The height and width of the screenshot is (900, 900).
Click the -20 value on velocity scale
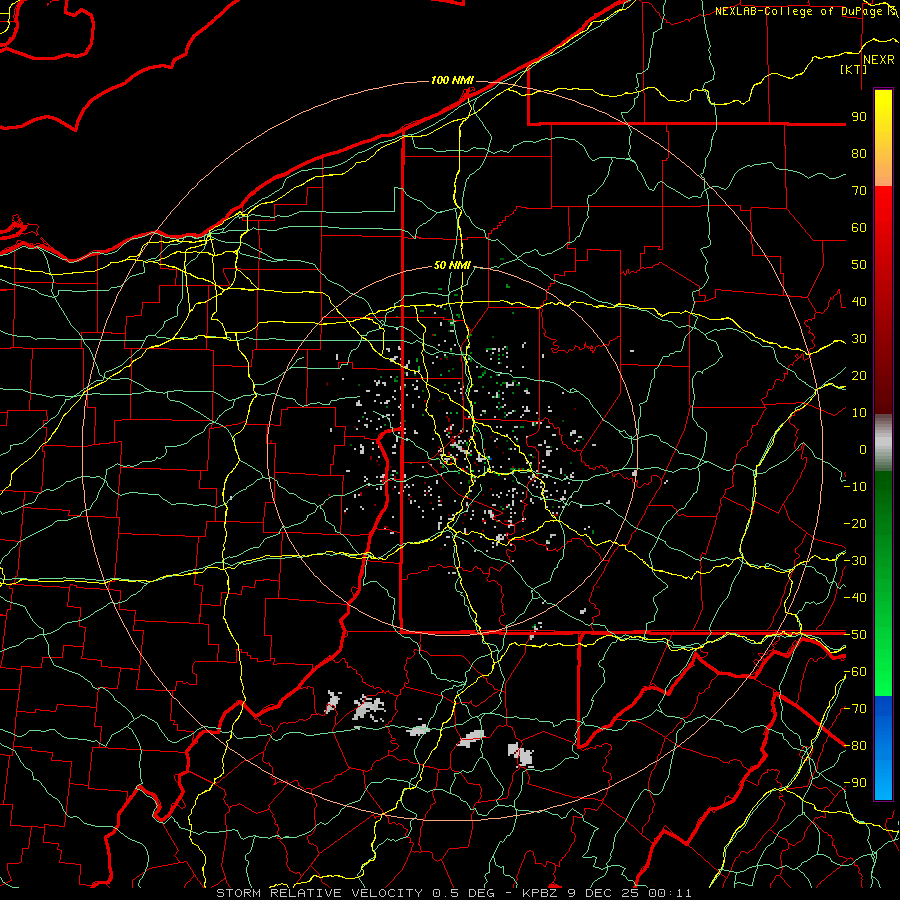pyautogui.click(x=855, y=523)
